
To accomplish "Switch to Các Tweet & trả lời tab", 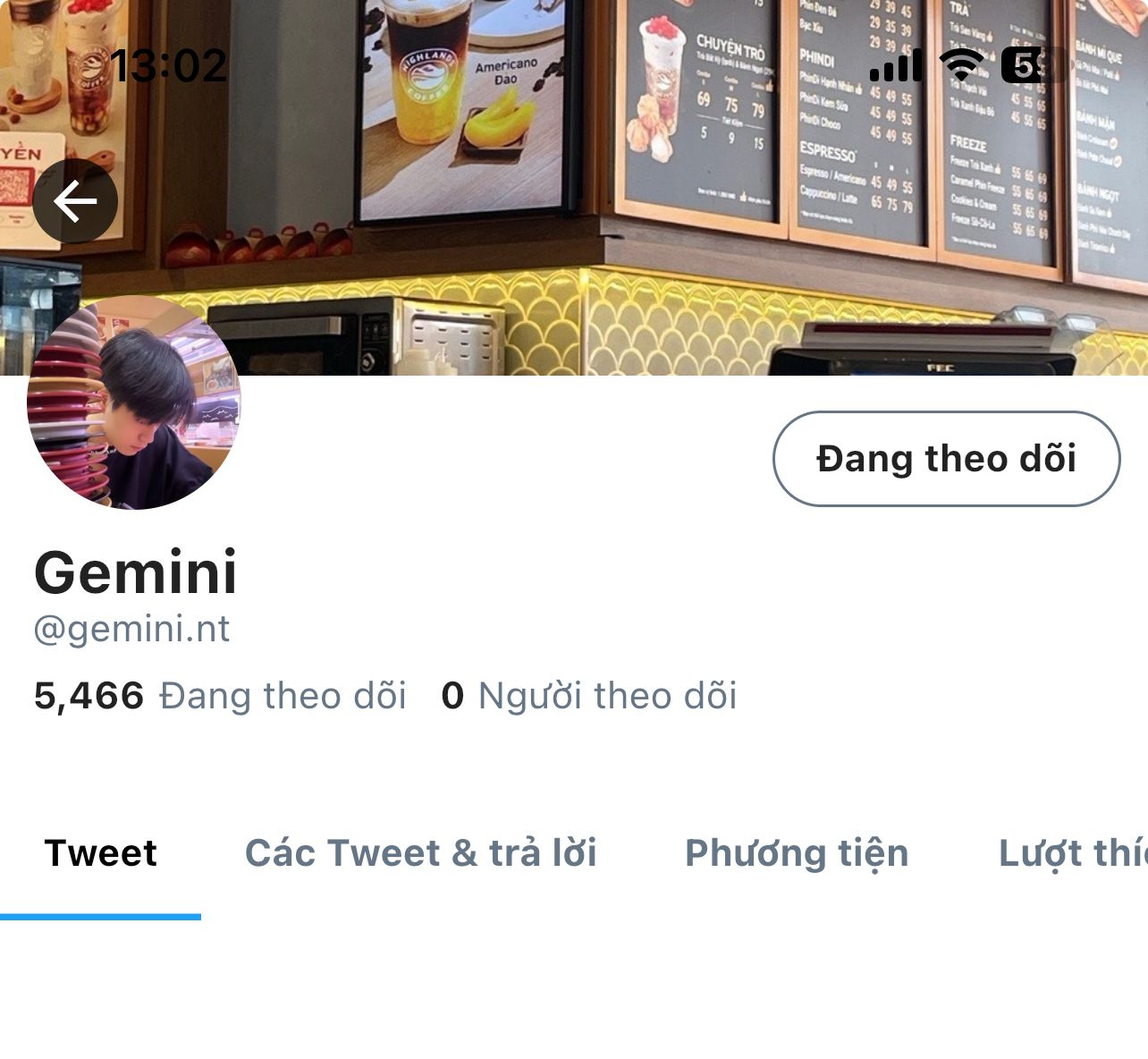I will 421,853.
